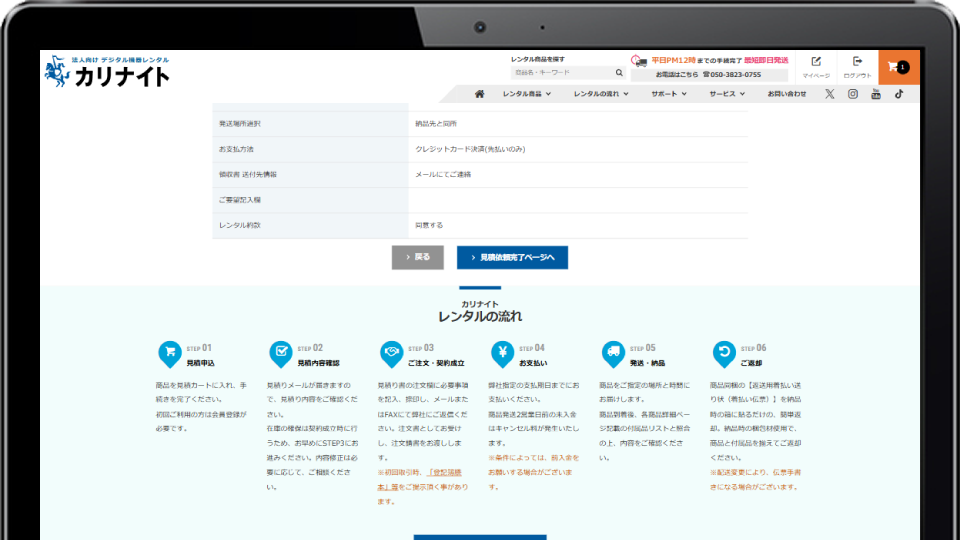Screen dimensions: 960x540
Task: Click STEP 06 return arrow pin icon
Action: coord(724,354)
